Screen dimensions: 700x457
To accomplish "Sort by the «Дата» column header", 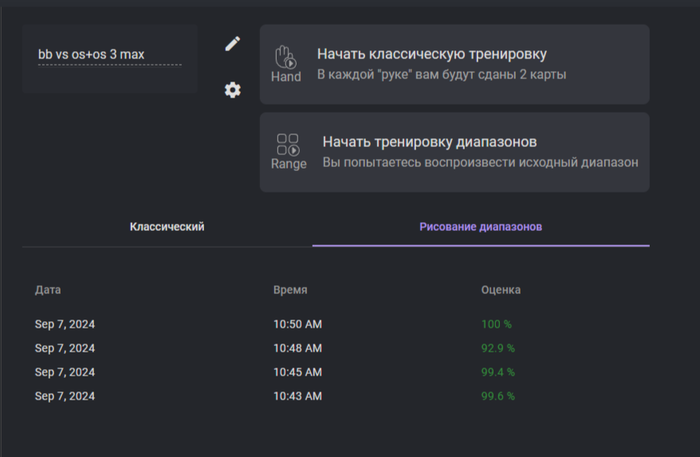I will pyautogui.click(x=48, y=290).
